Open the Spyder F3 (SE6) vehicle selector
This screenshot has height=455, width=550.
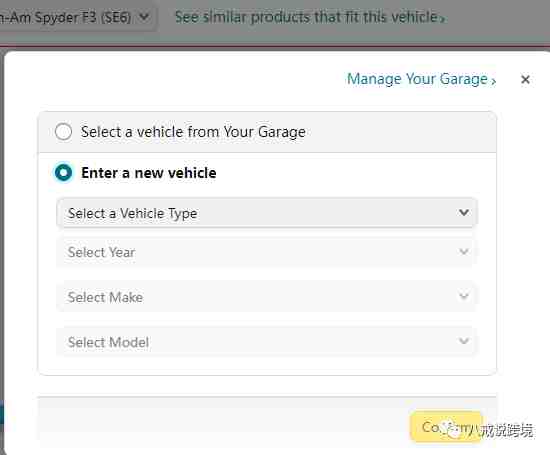coord(76,17)
